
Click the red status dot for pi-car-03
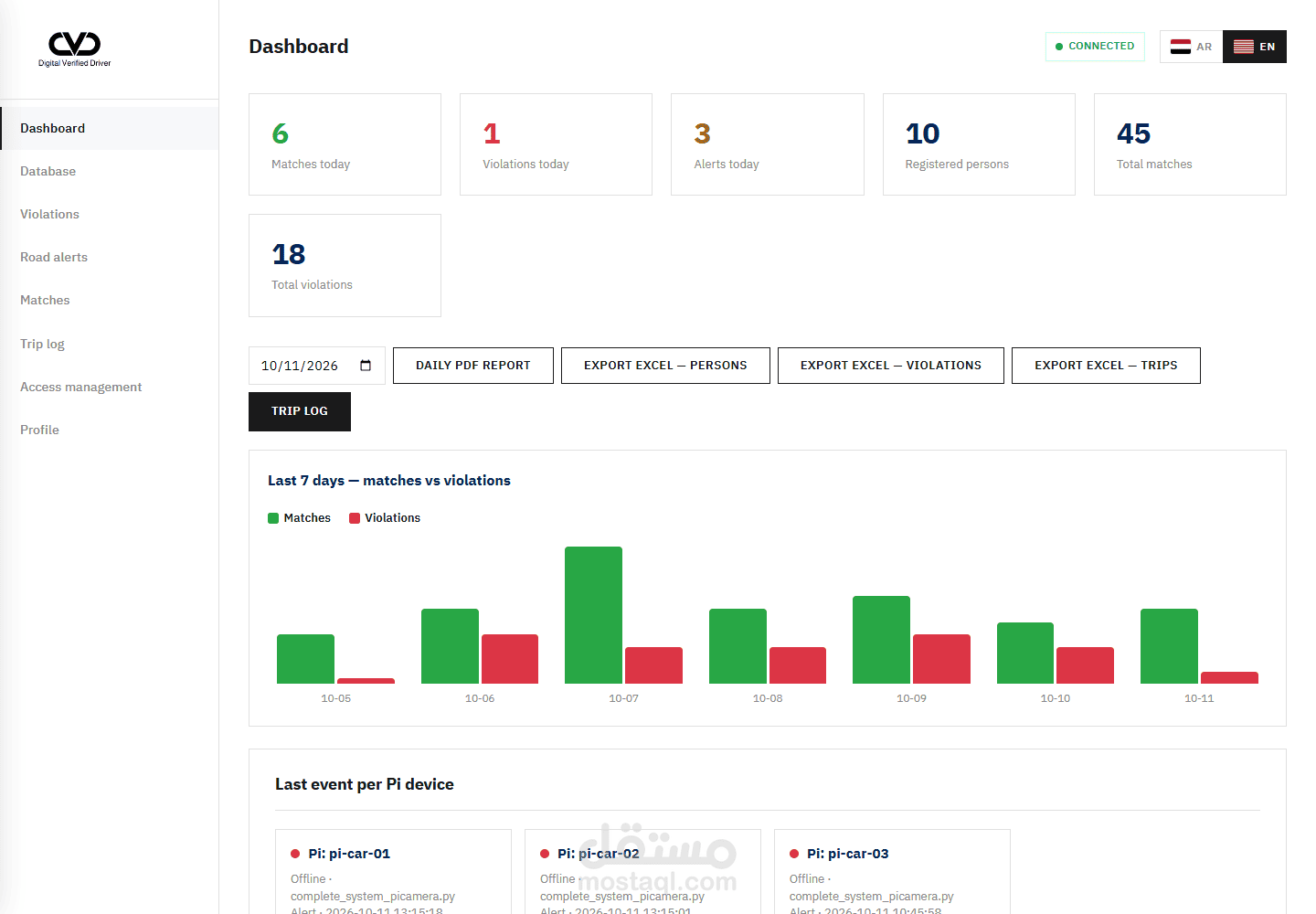[x=794, y=854]
